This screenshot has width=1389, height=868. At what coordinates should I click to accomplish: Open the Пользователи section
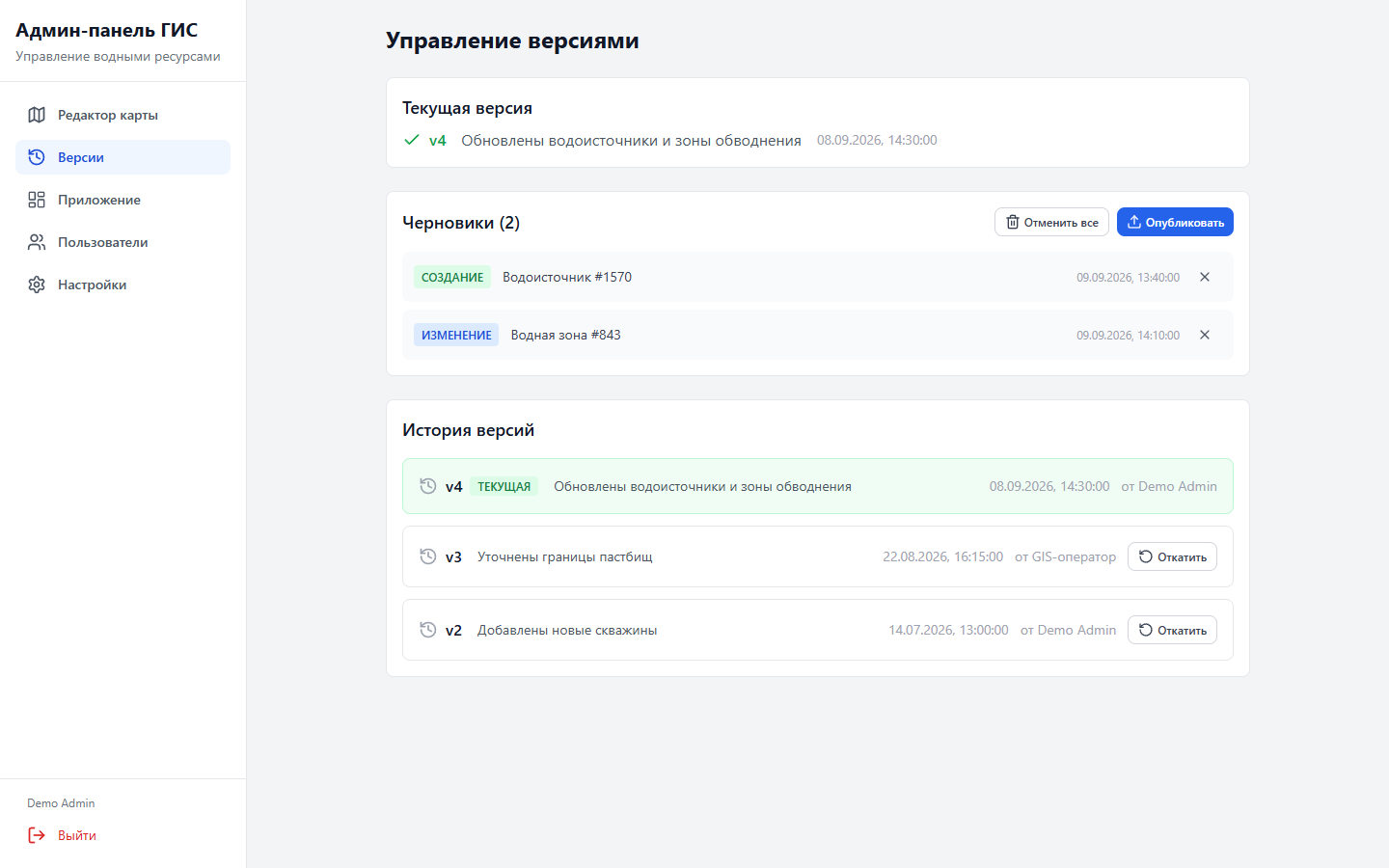tap(123, 242)
